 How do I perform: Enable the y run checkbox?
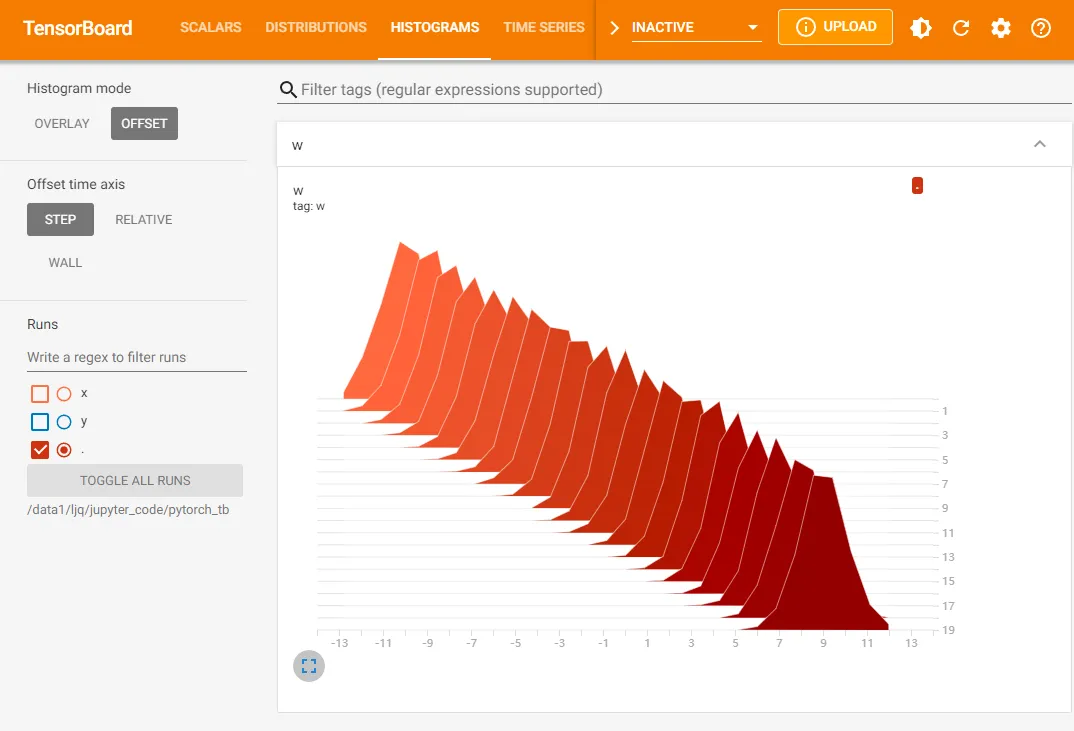[x=40, y=422]
